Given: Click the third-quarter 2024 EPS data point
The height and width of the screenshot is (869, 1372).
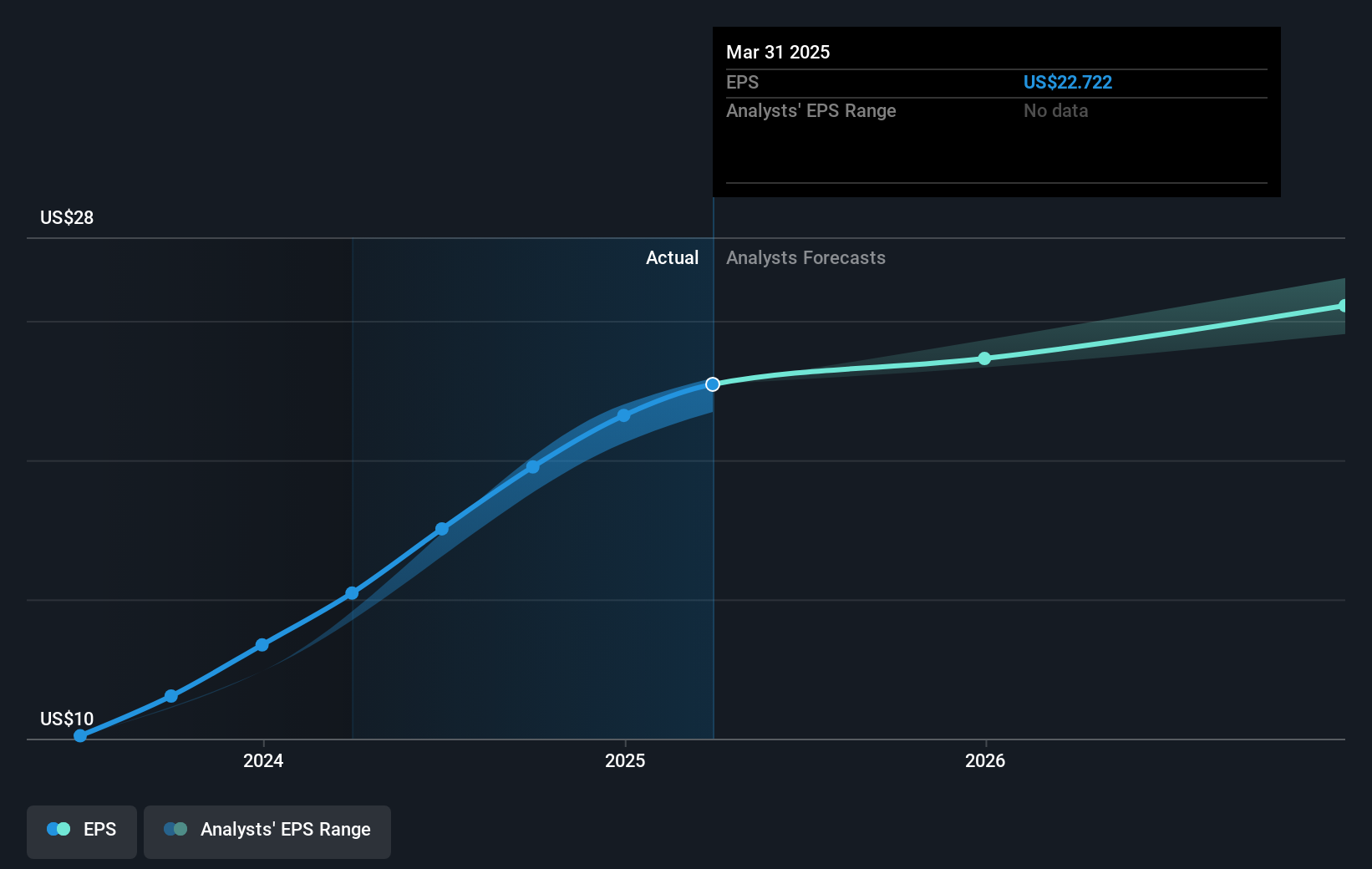Looking at the screenshot, I should pos(533,467).
